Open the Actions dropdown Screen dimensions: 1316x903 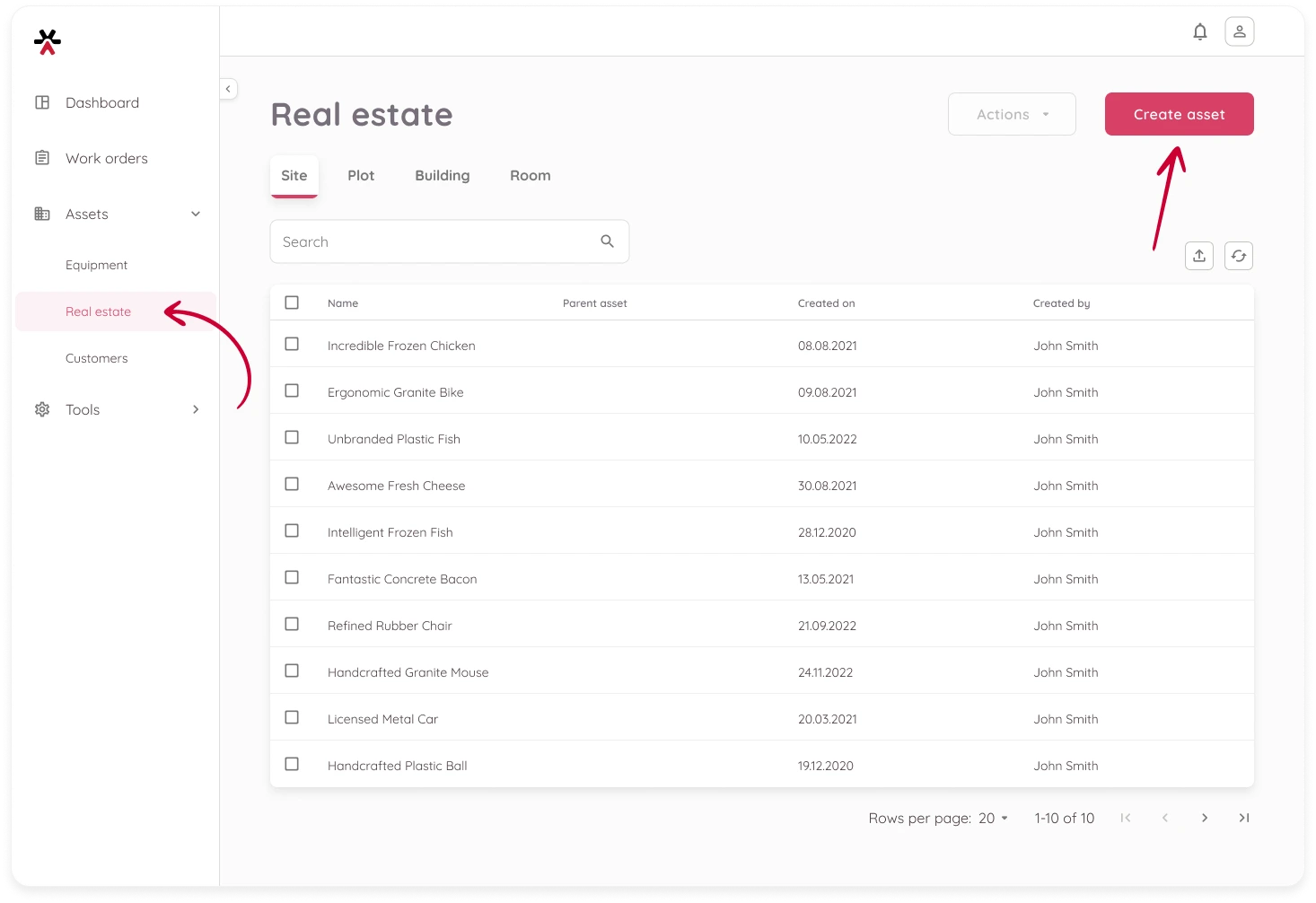pyautogui.click(x=1011, y=115)
